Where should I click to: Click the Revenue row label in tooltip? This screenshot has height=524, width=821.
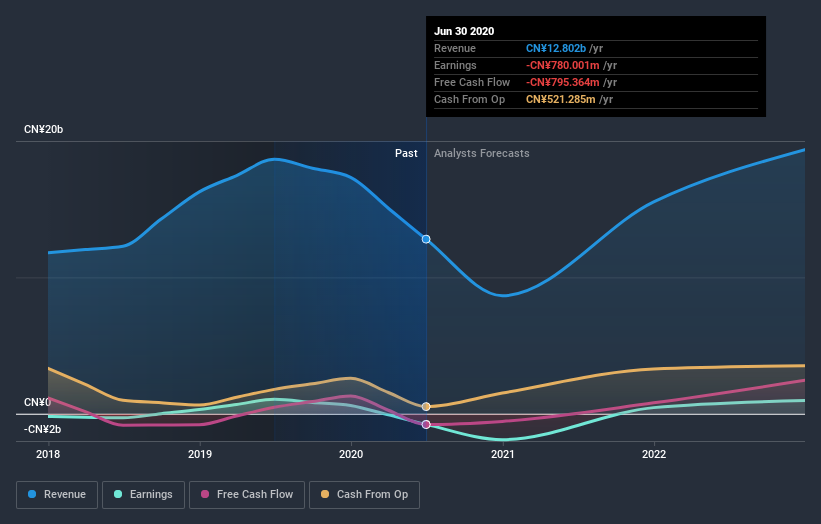[455, 48]
